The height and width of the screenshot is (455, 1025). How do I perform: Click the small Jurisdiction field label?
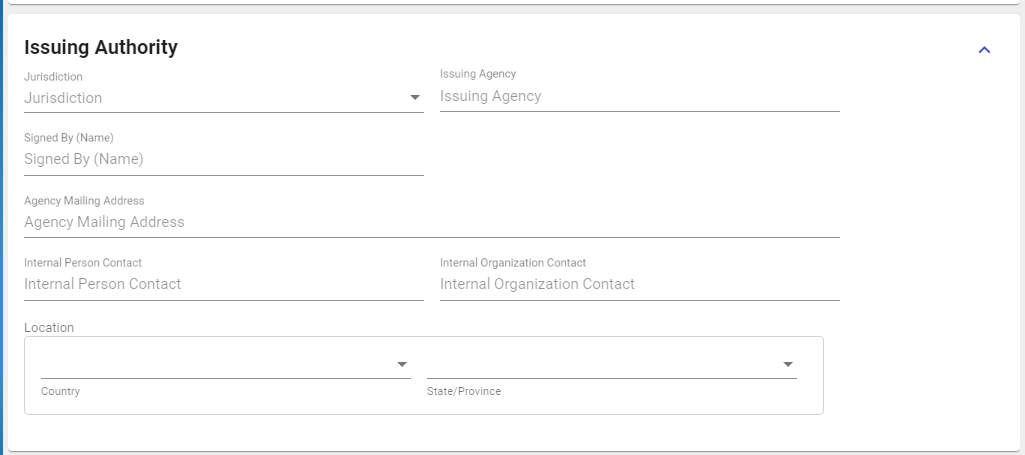[53, 76]
